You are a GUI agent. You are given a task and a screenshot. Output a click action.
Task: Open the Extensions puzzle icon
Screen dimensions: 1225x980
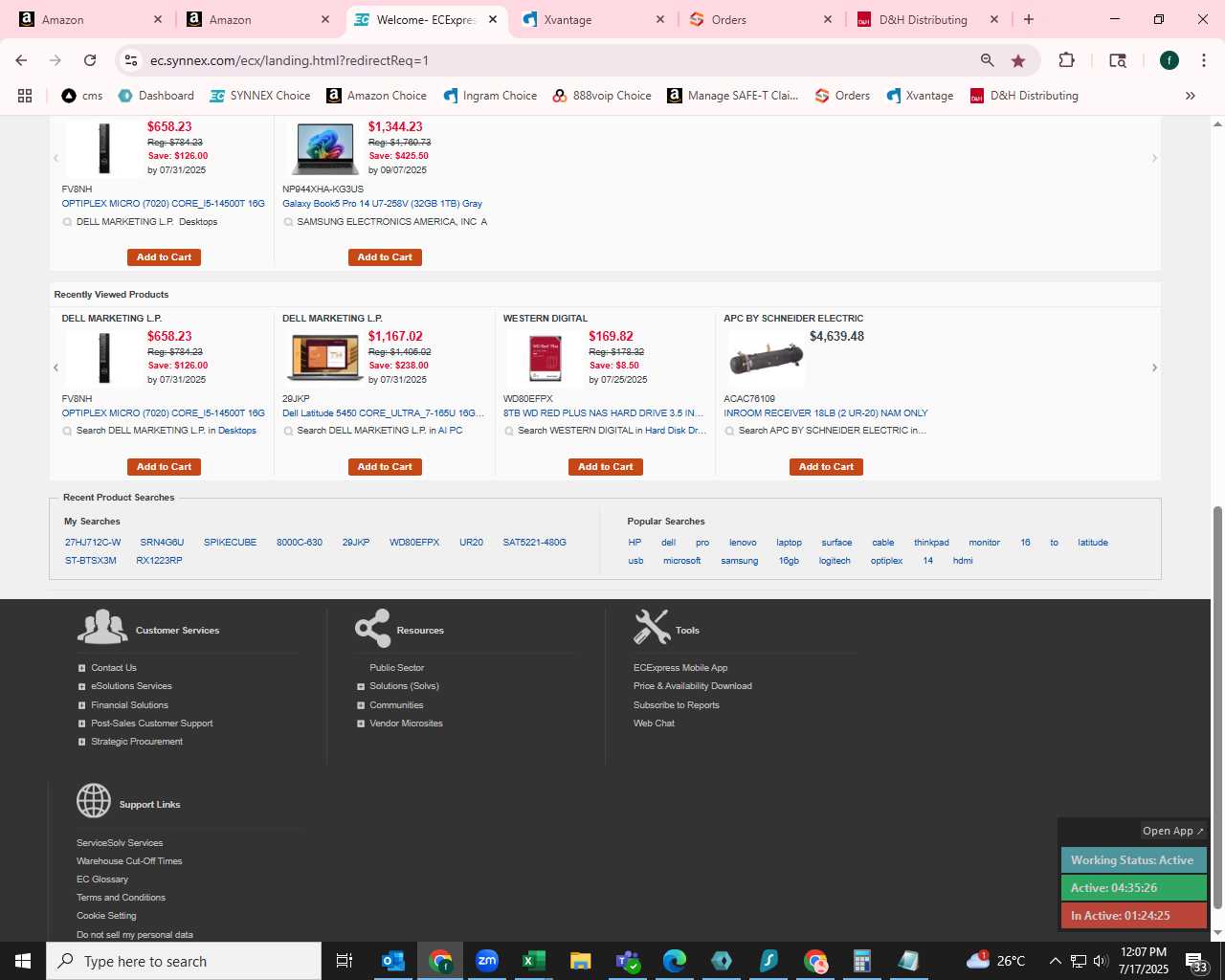tap(1066, 60)
